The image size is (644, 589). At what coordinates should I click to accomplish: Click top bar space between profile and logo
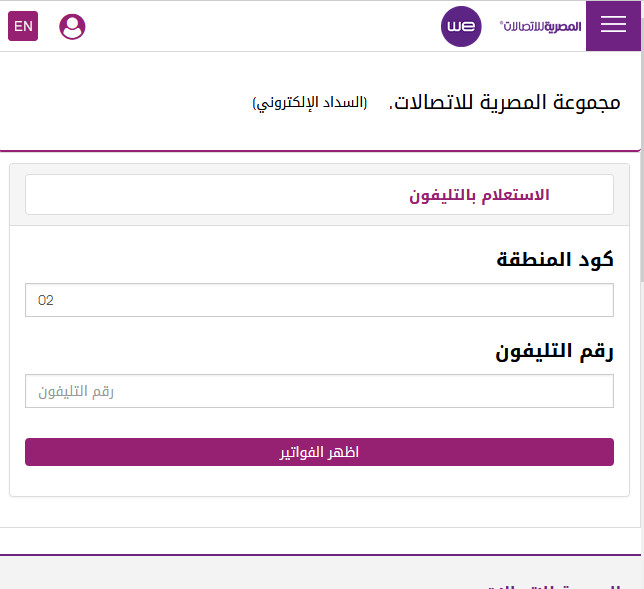(260, 26)
